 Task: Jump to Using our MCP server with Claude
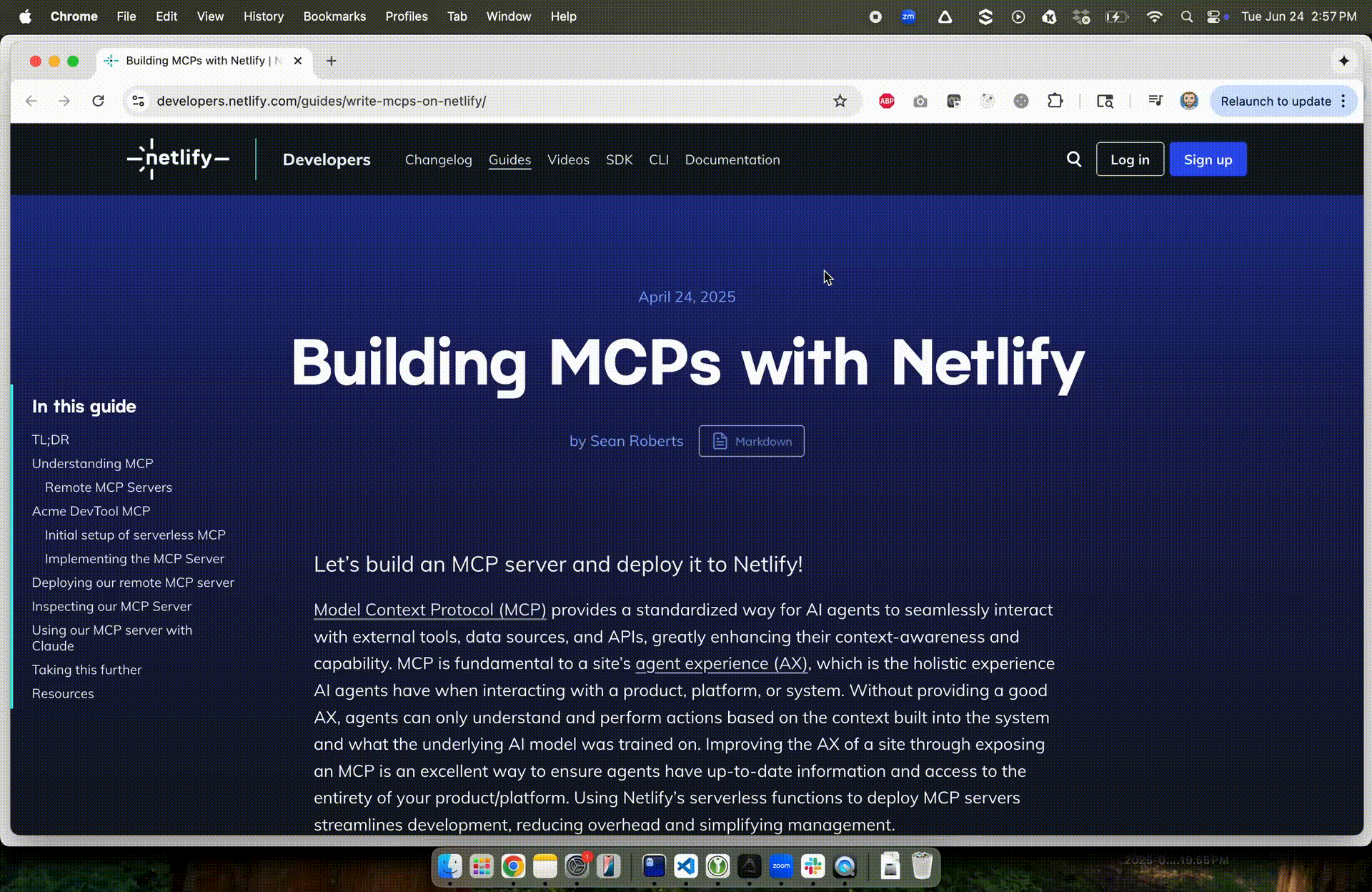coord(112,638)
